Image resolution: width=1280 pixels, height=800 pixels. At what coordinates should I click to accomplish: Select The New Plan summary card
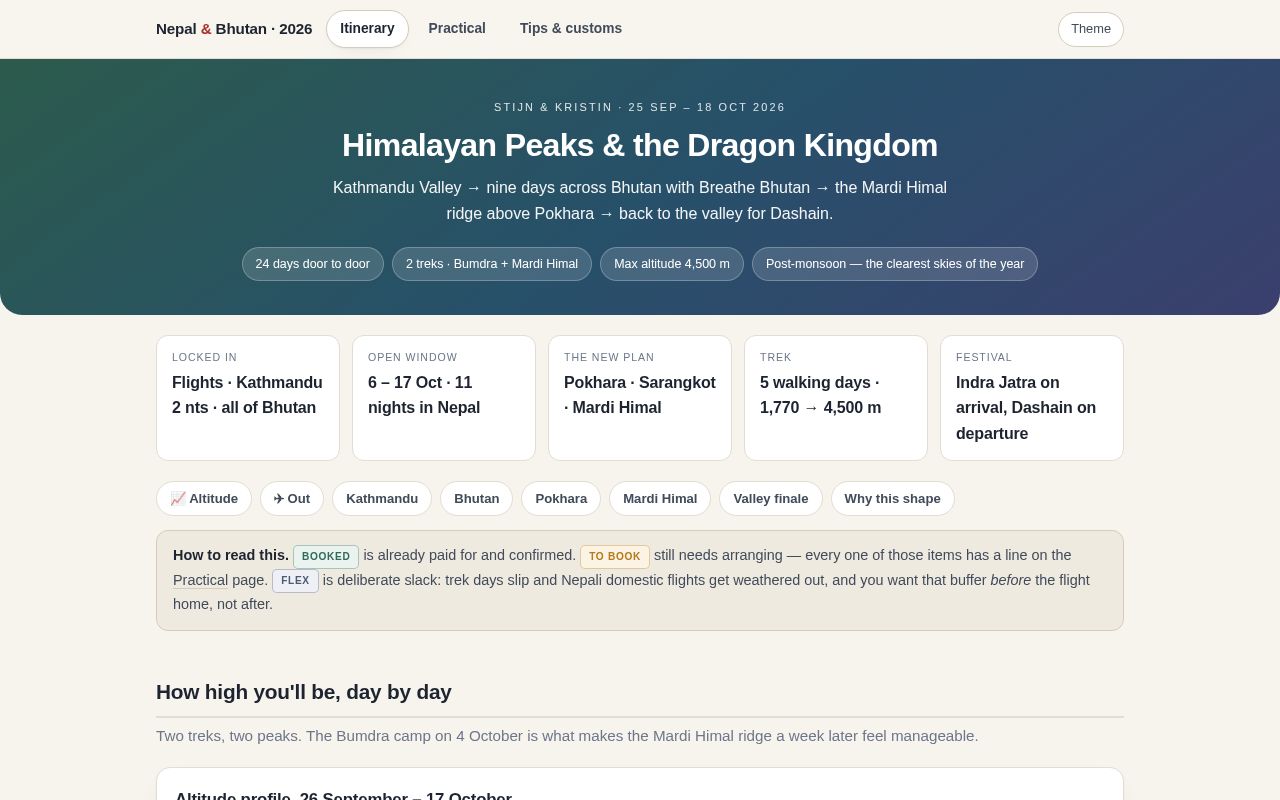[x=640, y=398]
